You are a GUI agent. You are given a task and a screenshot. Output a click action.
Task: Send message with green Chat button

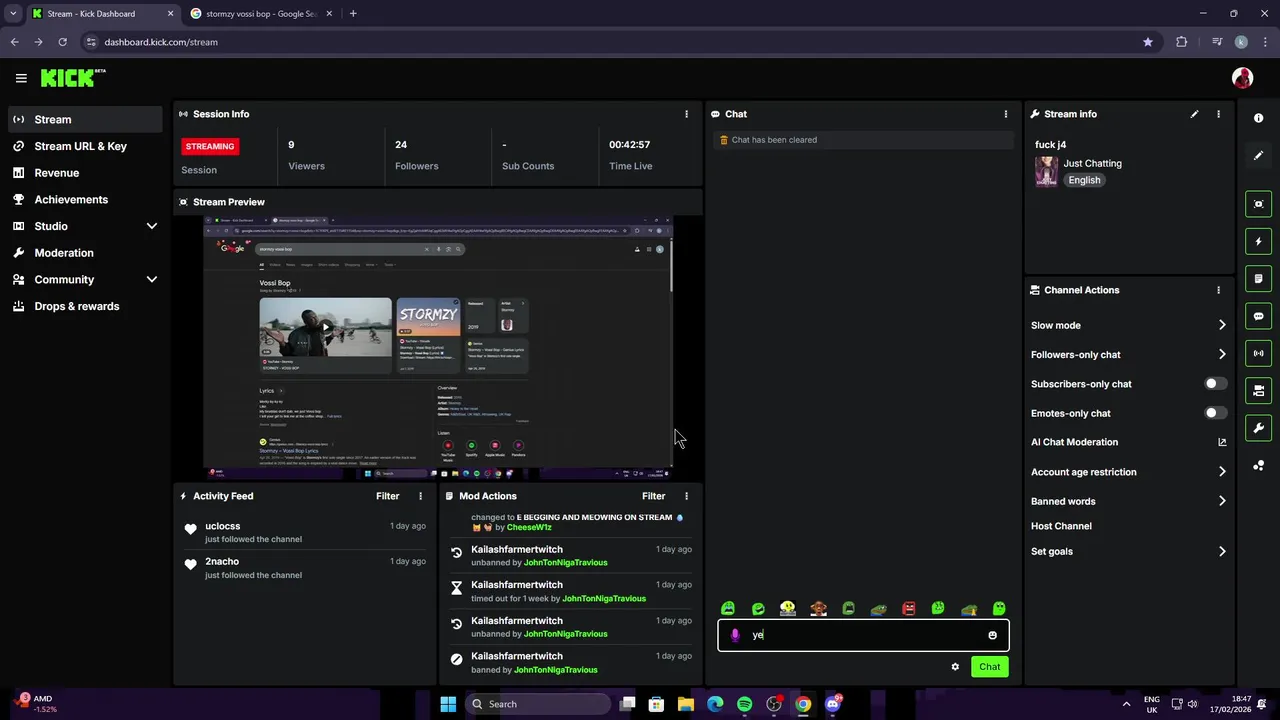click(989, 667)
